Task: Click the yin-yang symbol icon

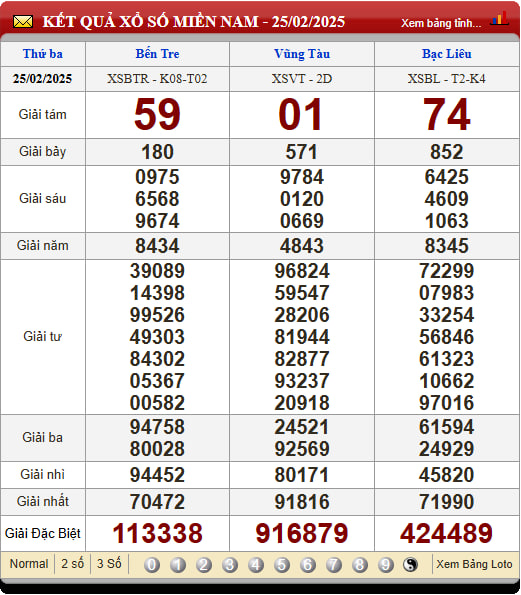Action: tap(410, 565)
